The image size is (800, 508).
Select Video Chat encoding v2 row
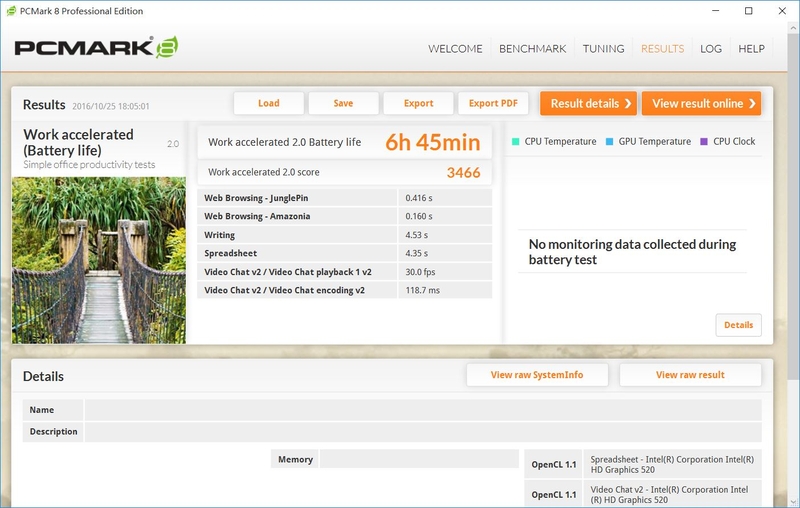point(344,290)
